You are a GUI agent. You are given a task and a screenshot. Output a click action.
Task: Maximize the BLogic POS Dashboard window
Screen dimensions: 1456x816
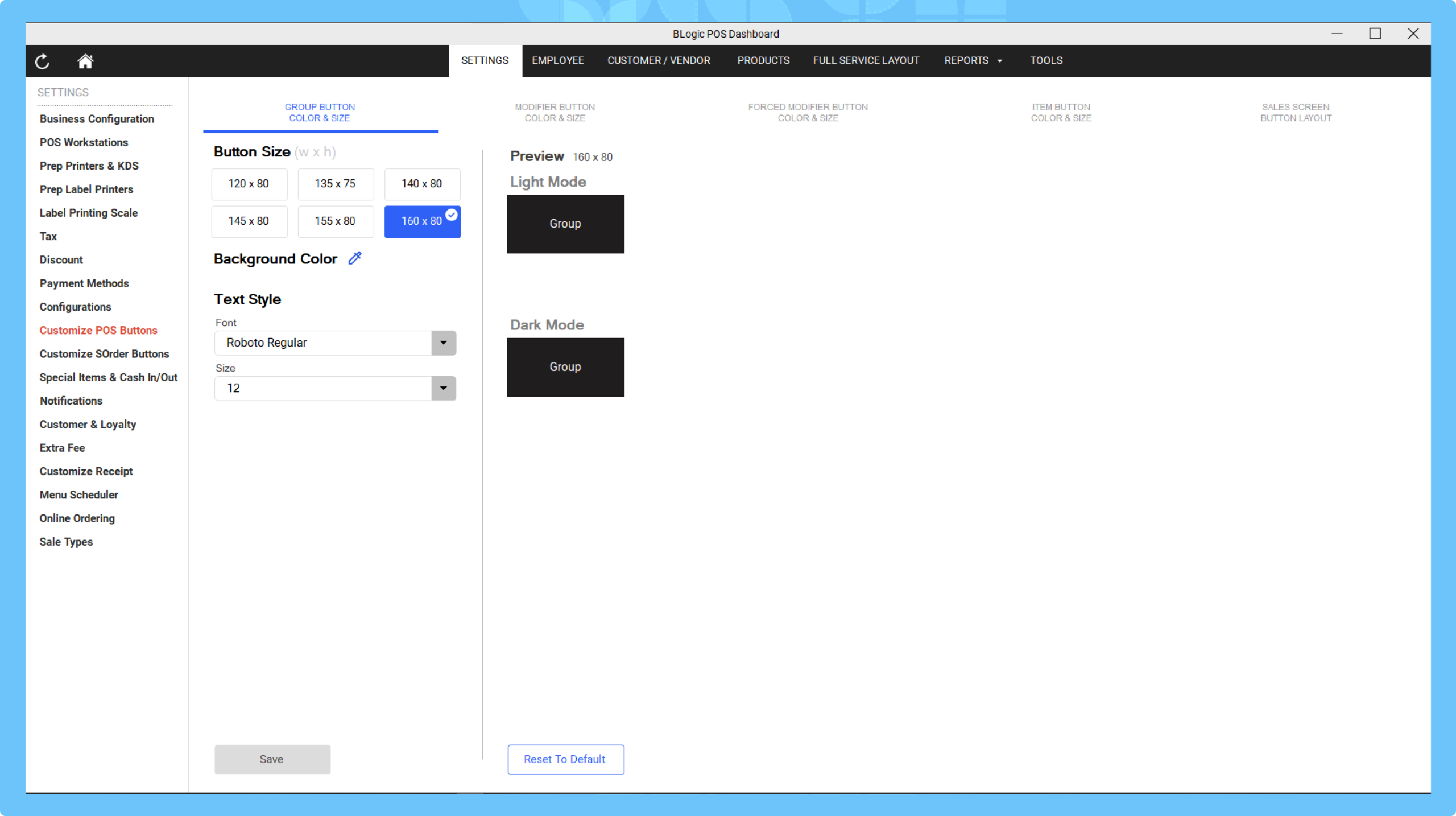click(x=1375, y=34)
